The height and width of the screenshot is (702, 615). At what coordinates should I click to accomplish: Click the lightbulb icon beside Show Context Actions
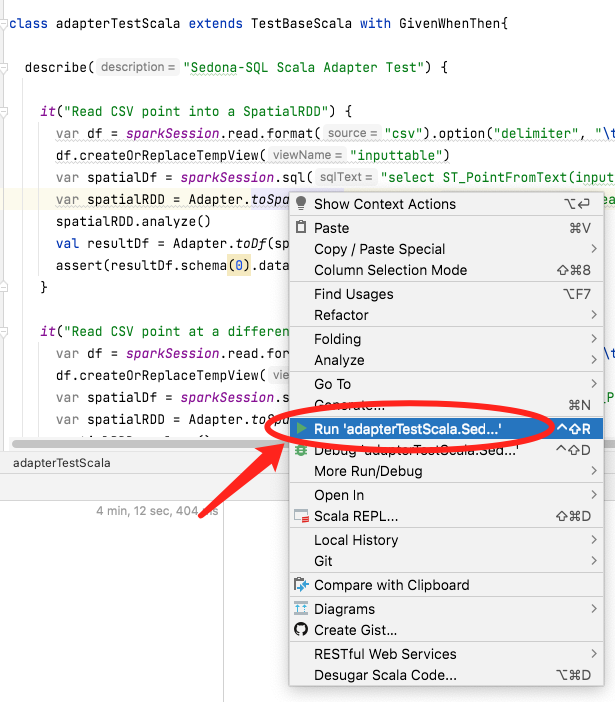click(x=301, y=204)
